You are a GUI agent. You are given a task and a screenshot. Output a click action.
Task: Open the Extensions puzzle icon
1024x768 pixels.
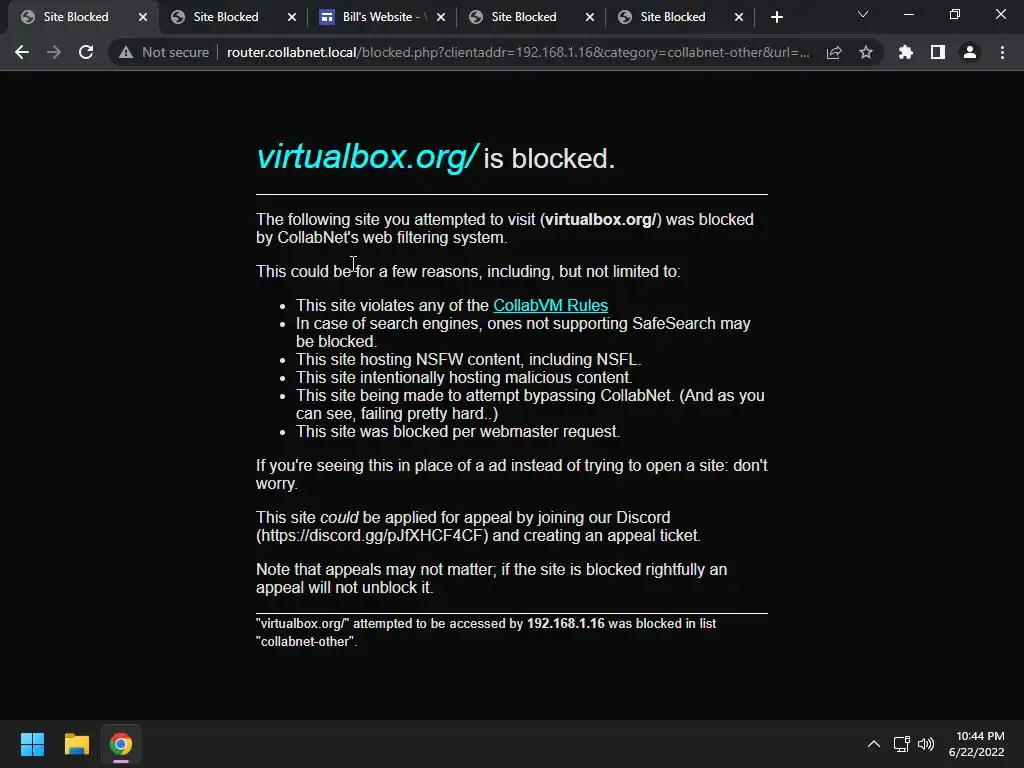click(x=906, y=52)
